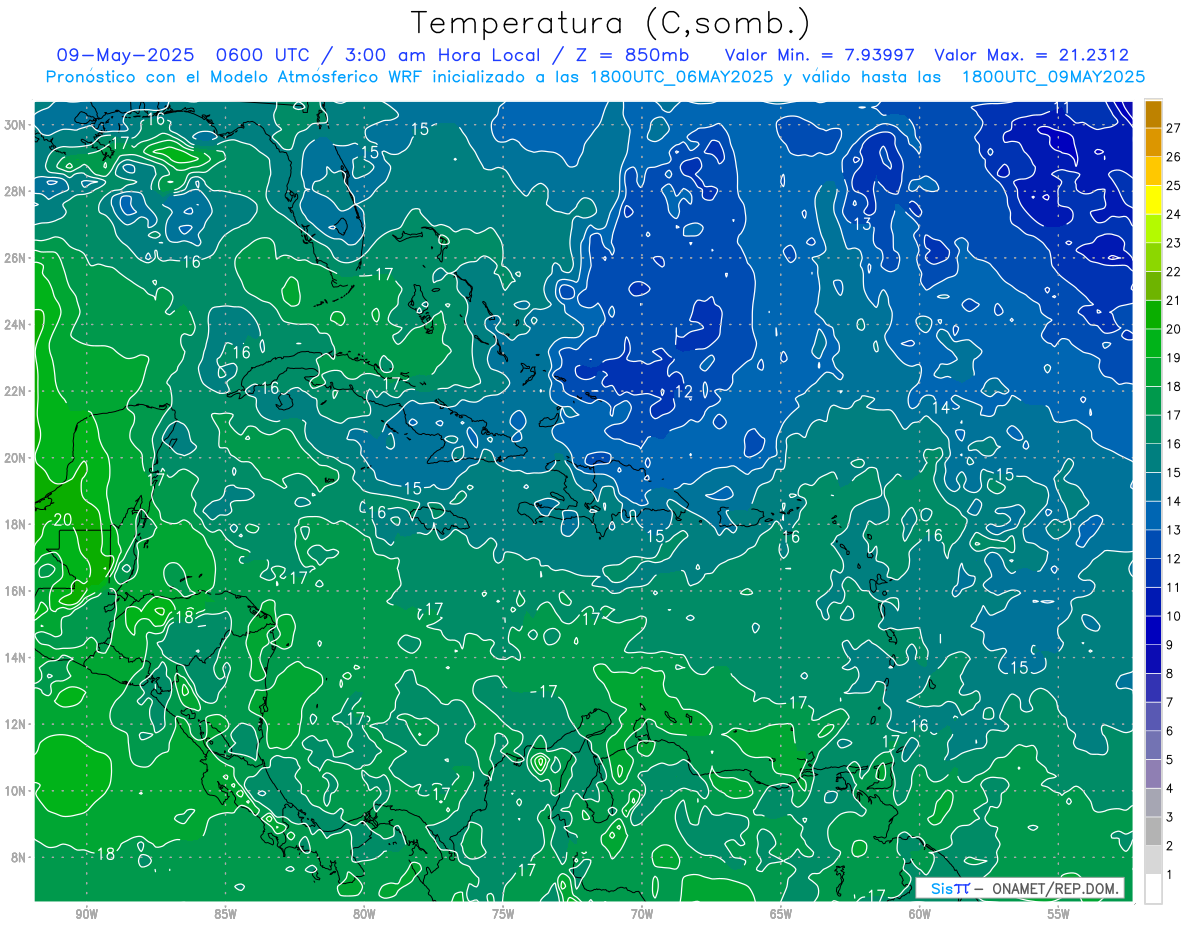
Task: Click the '70W' longitude label
Action: 642,914
